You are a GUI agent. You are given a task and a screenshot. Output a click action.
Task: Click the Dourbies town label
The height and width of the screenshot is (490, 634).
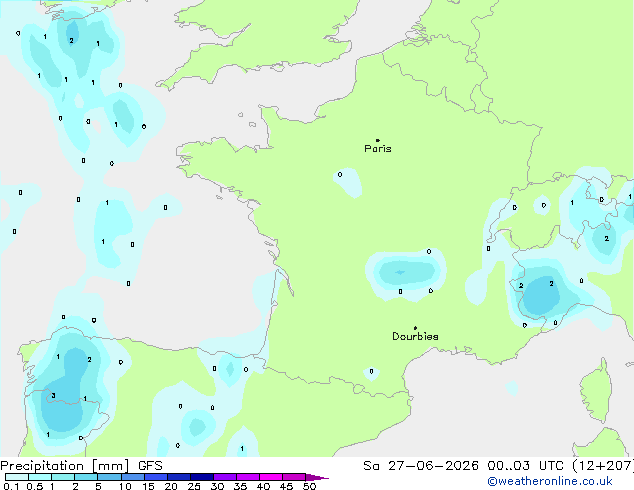coord(415,336)
